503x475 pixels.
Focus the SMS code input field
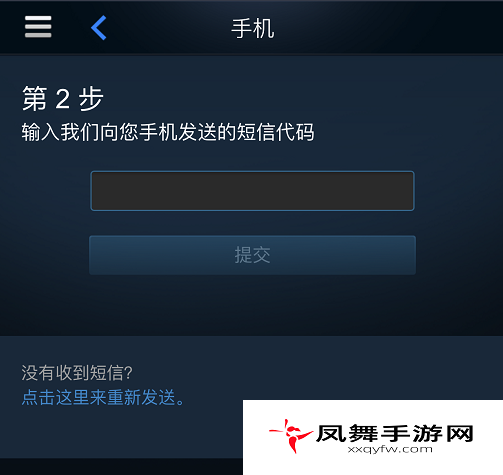coord(252,191)
